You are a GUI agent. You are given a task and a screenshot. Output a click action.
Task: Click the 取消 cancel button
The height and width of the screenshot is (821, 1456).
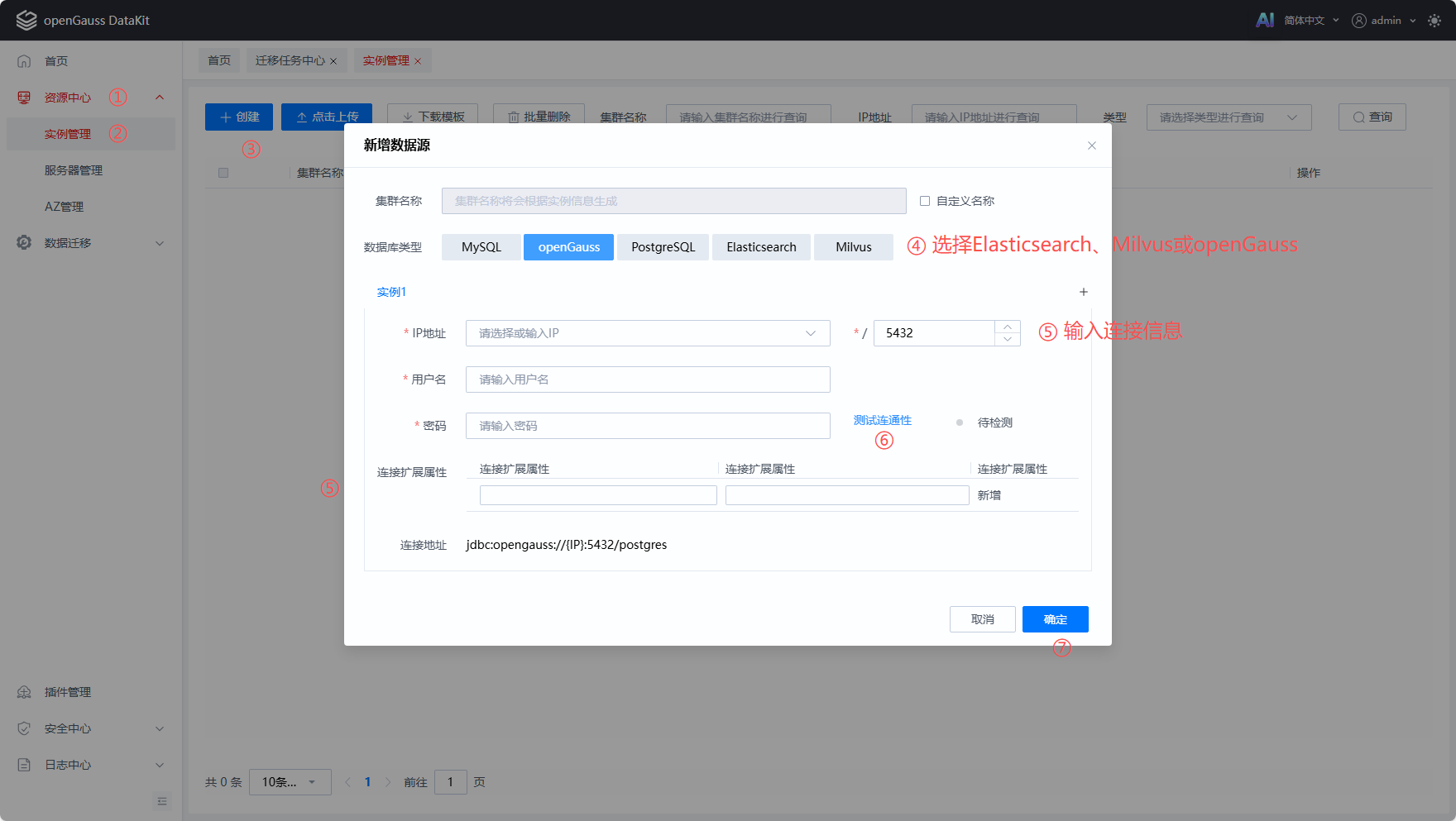(x=983, y=619)
